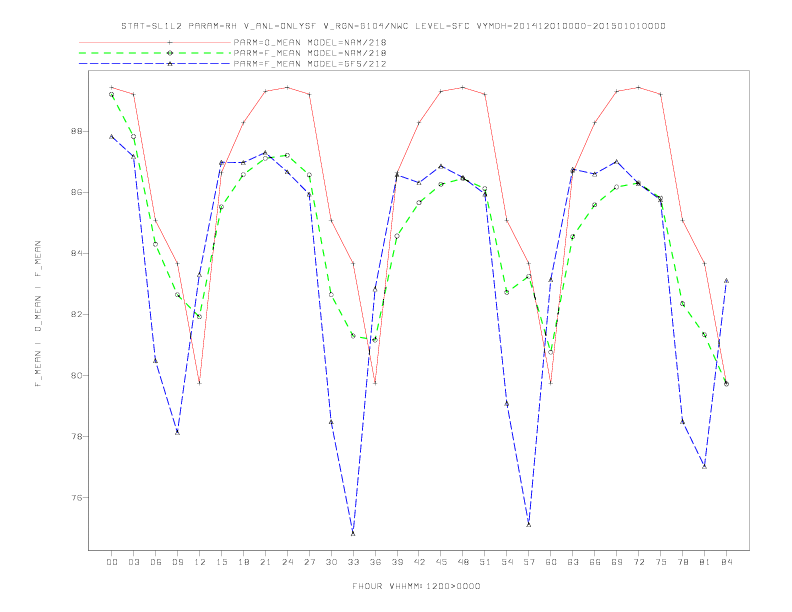Click x-axis tick label 54

[x=507, y=562]
